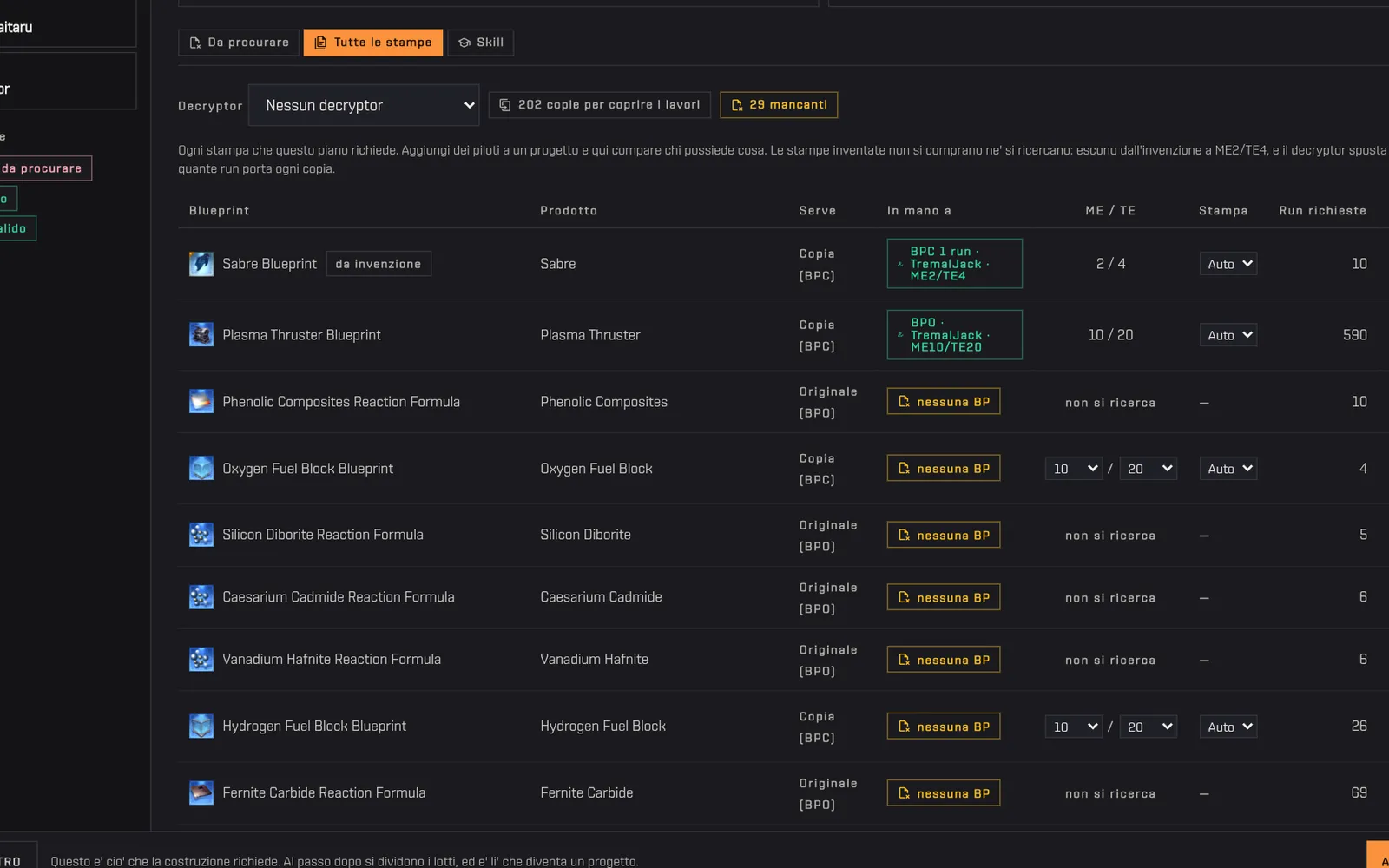Click the Run richieste column header
This screenshot has height=868, width=1389.
1323,211
